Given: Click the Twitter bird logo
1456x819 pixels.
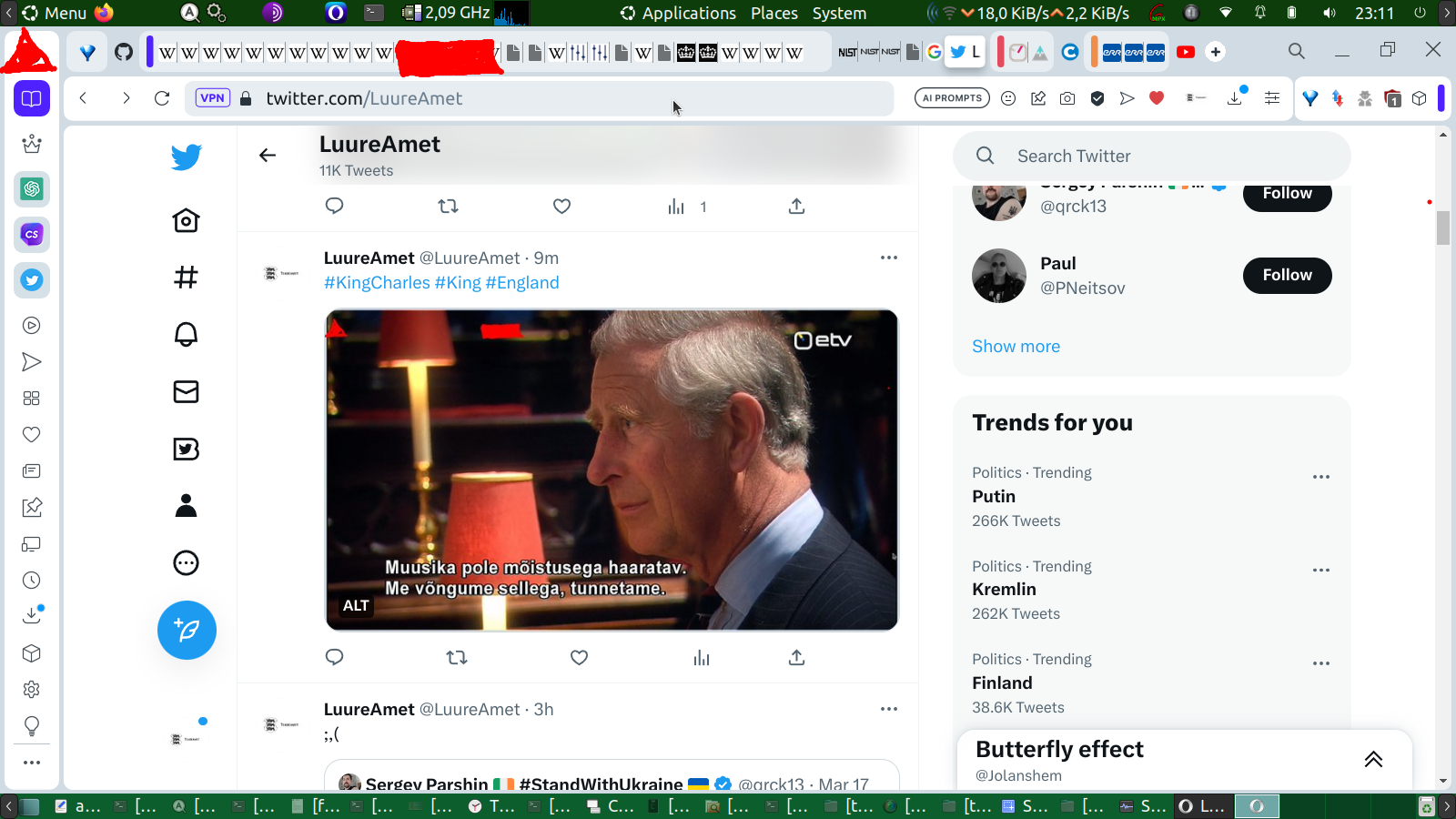Looking at the screenshot, I should coord(187,157).
